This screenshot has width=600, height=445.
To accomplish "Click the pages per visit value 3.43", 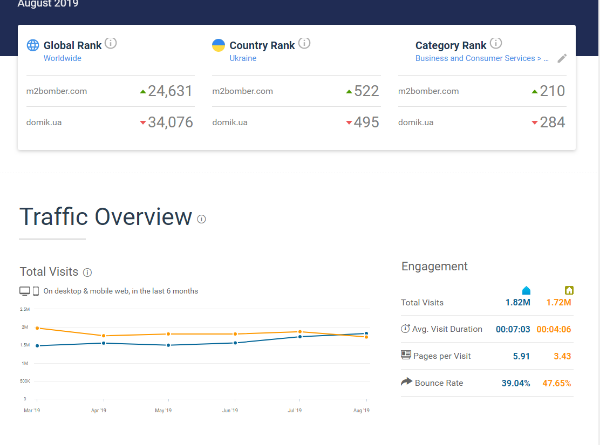I will (x=562, y=356).
